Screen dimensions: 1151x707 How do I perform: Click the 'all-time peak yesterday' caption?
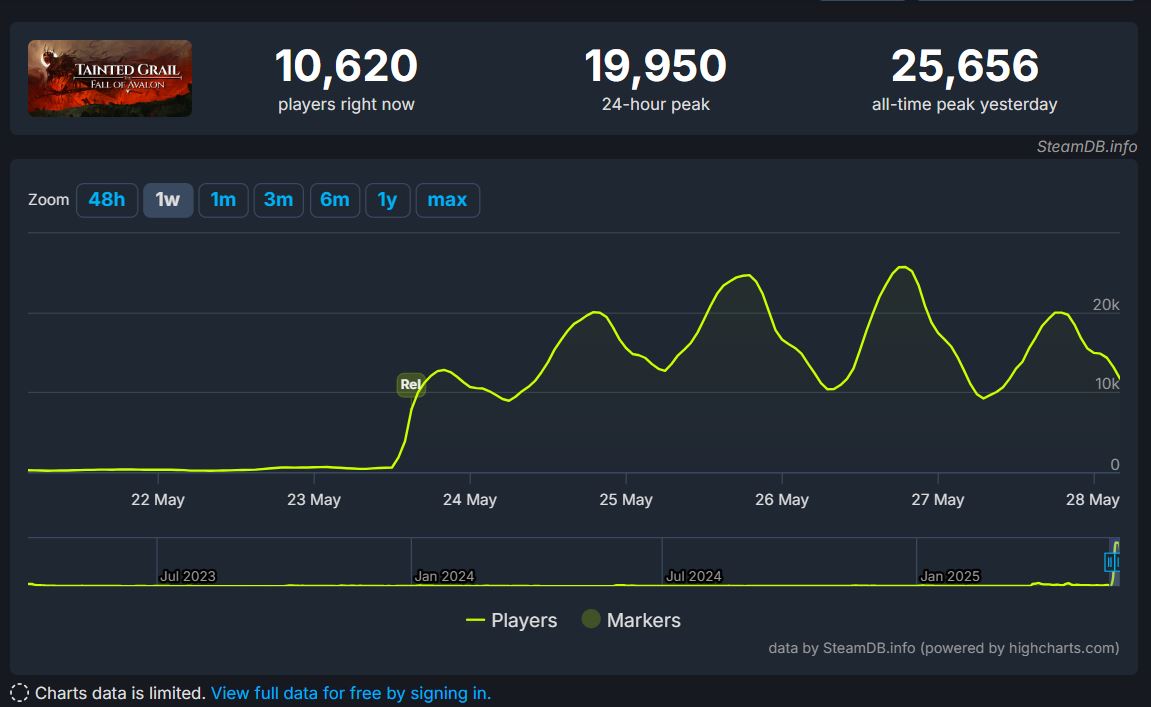click(x=965, y=104)
